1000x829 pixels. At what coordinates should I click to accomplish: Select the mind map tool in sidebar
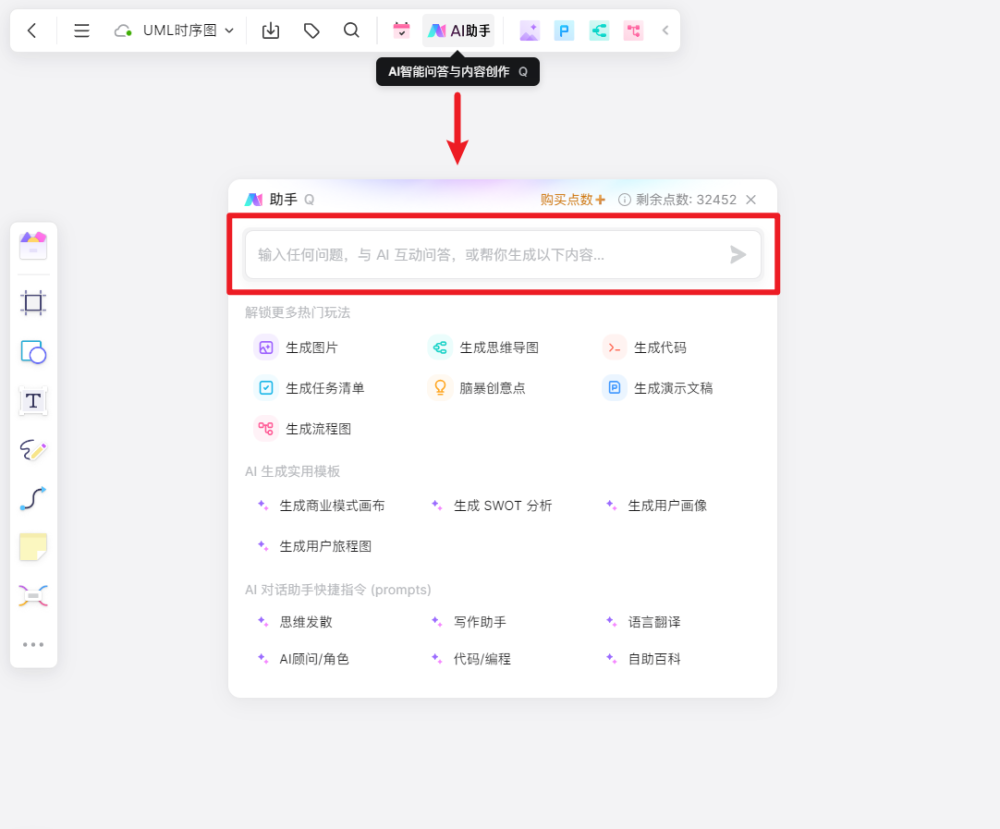(x=33, y=596)
